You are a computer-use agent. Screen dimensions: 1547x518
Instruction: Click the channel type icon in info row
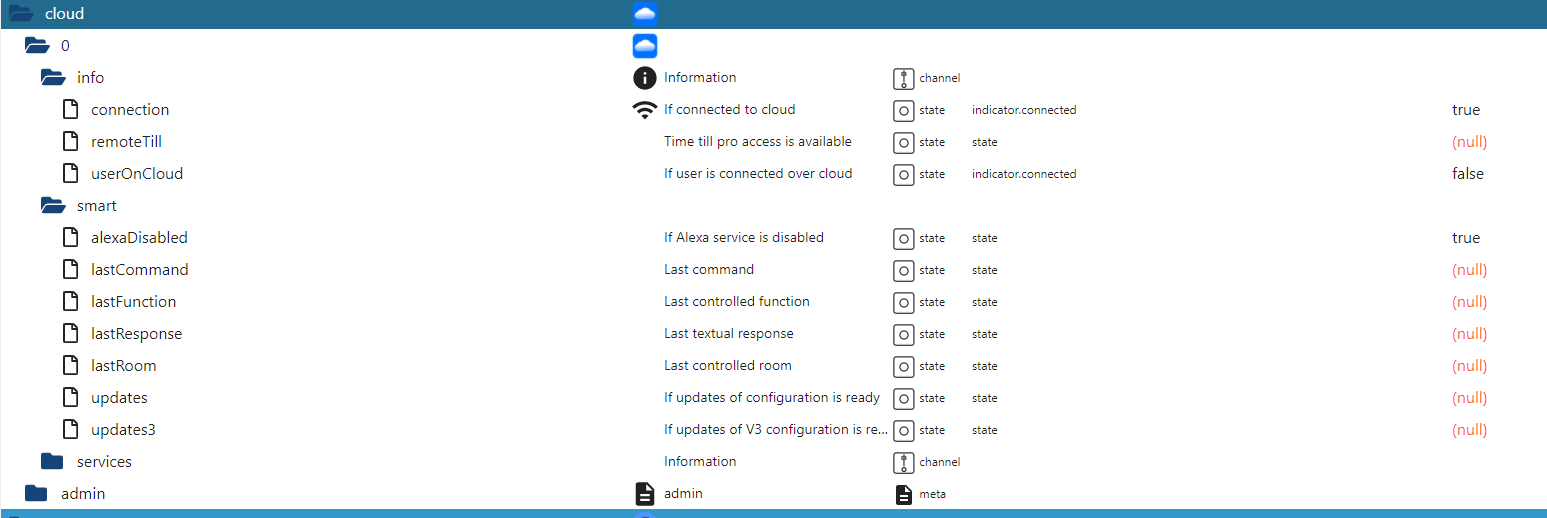[x=904, y=78]
